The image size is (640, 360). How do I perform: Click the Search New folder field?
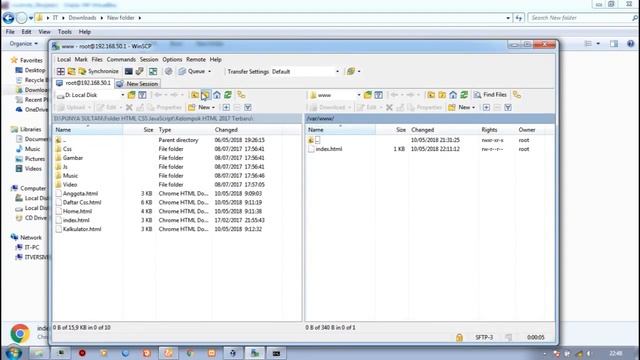(582, 18)
